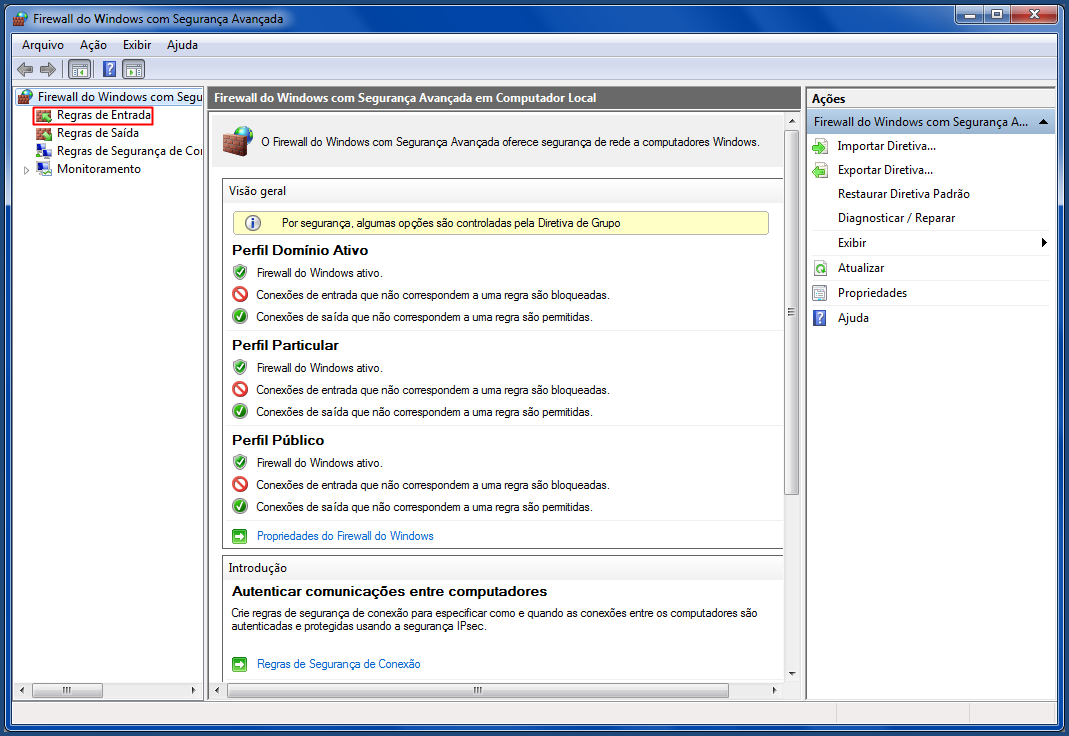Select Regras de Saída in the tree

pos(97,133)
